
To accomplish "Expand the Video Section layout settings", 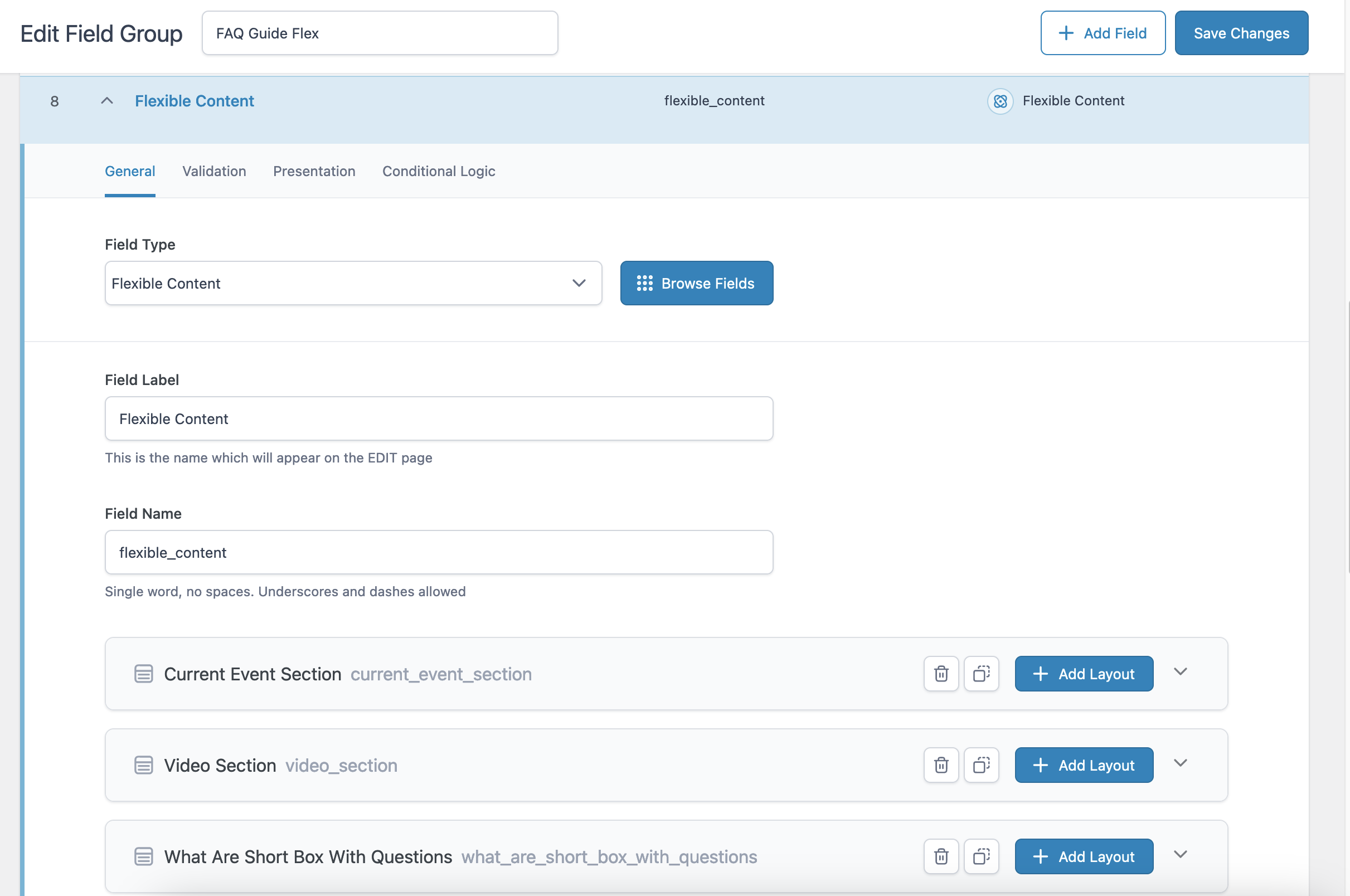I will (1180, 763).
